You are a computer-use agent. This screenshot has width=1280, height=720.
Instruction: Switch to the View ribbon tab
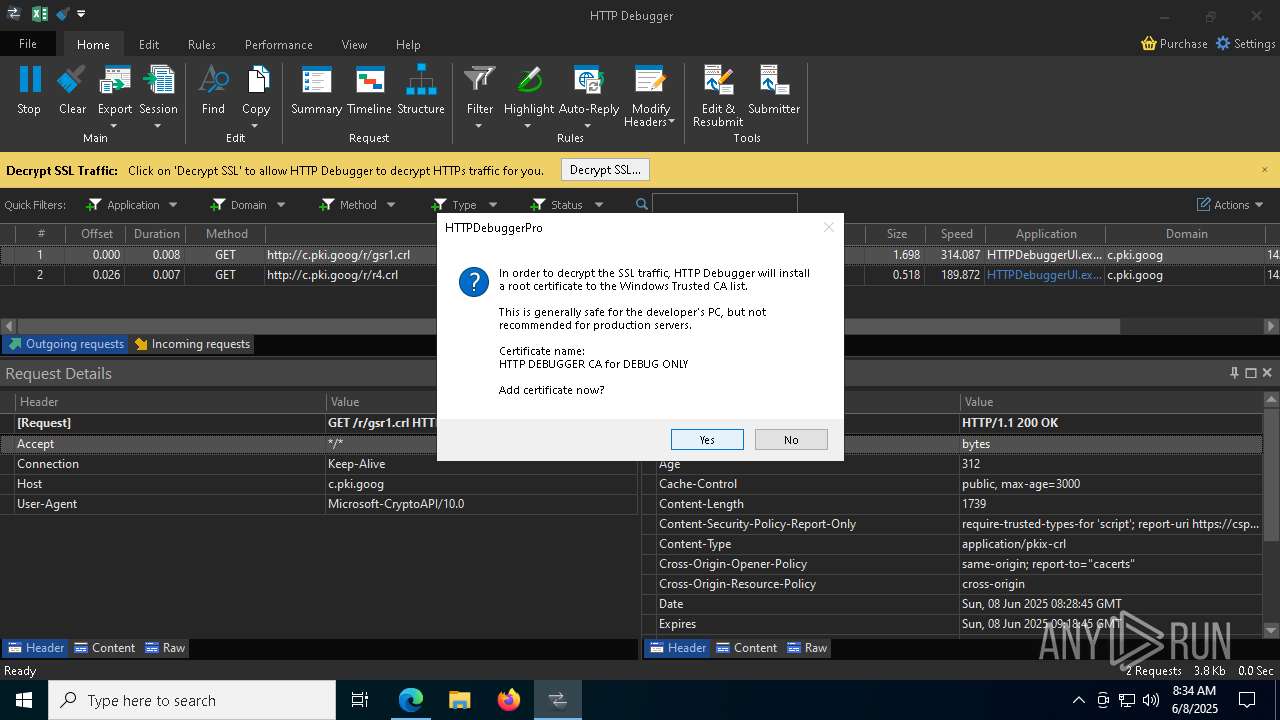pyautogui.click(x=354, y=44)
